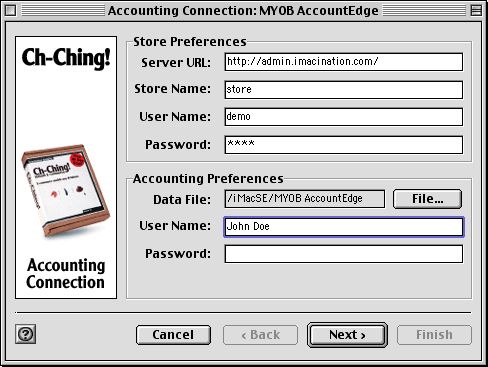This screenshot has width=488, height=367.
Task: Open the File... chooser button
Action: pos(428,199)
